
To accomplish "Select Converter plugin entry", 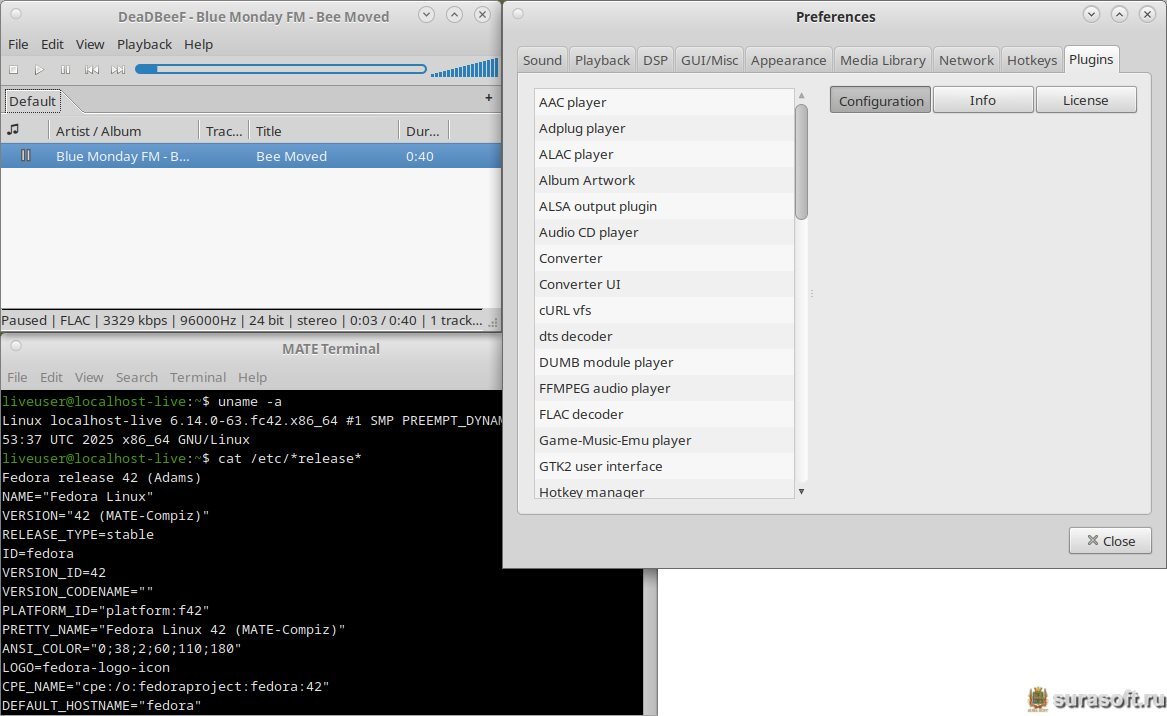I will click(x=664, y=258).
